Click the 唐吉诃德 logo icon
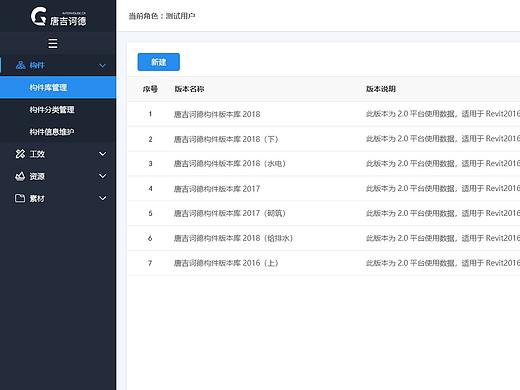Image resolution: width=520 pixels, height=390 pixels. tap(38, 16)
